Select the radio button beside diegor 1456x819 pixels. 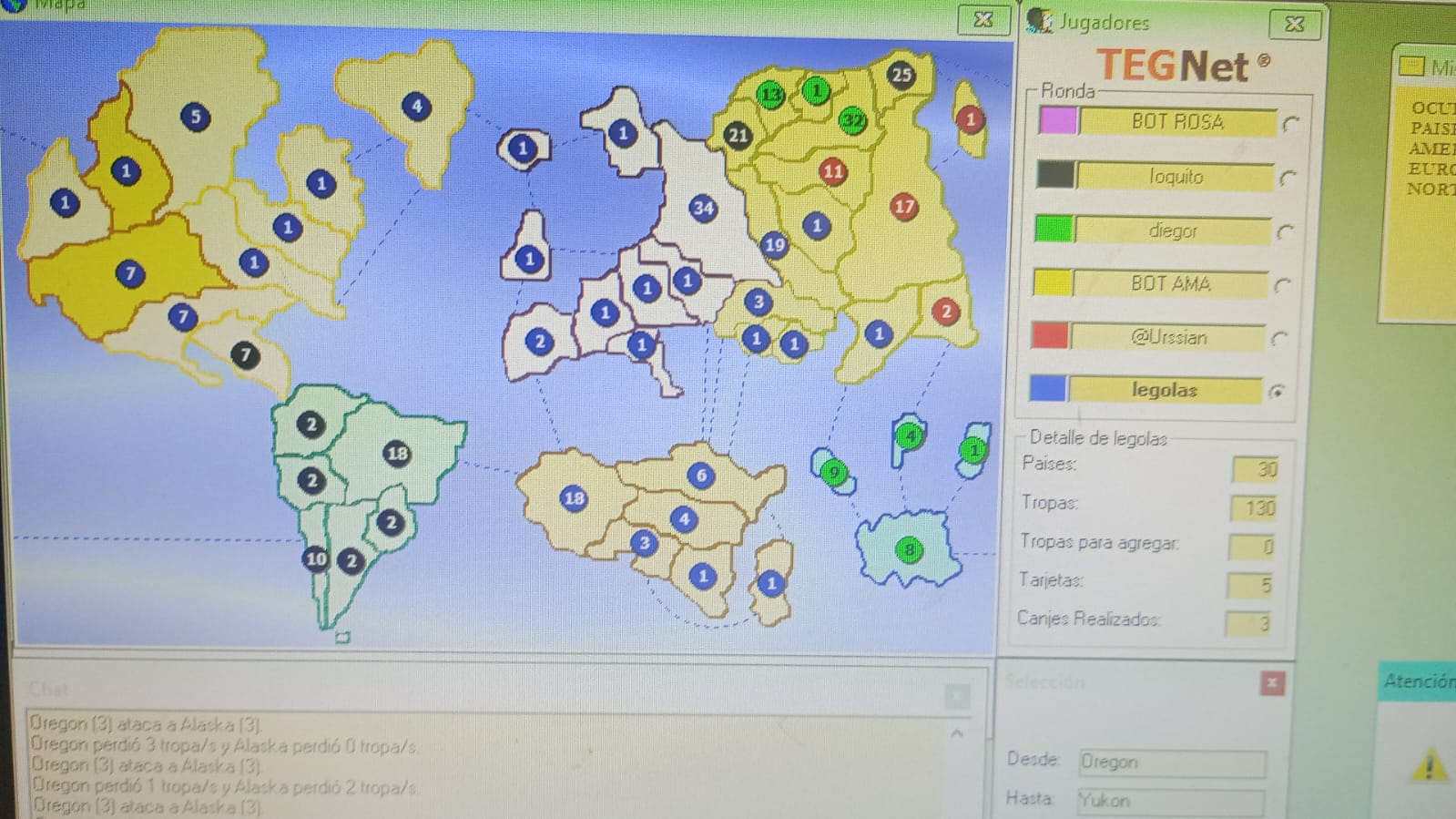point(1285,232)
